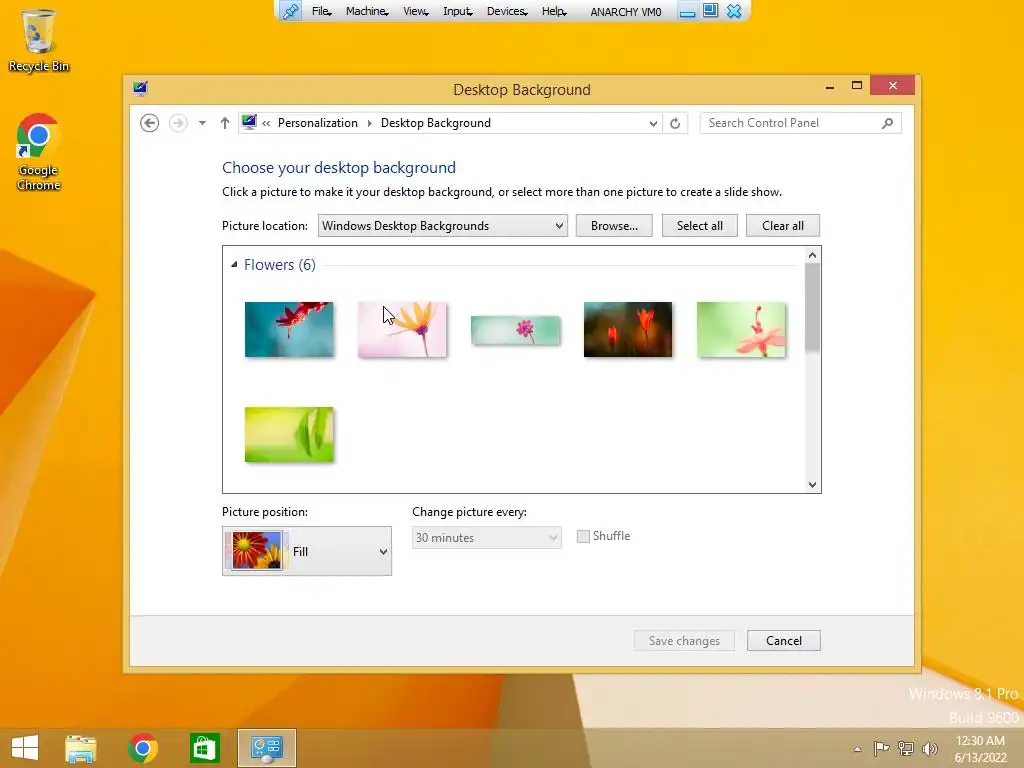Click the Cancel button

[x=784, y=641]
